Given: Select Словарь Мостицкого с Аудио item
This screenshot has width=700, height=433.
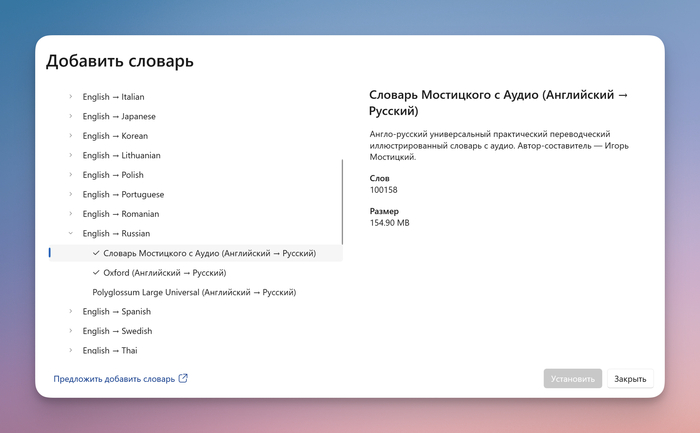Looking at the screenshot, I should click(x=209, y=253).
